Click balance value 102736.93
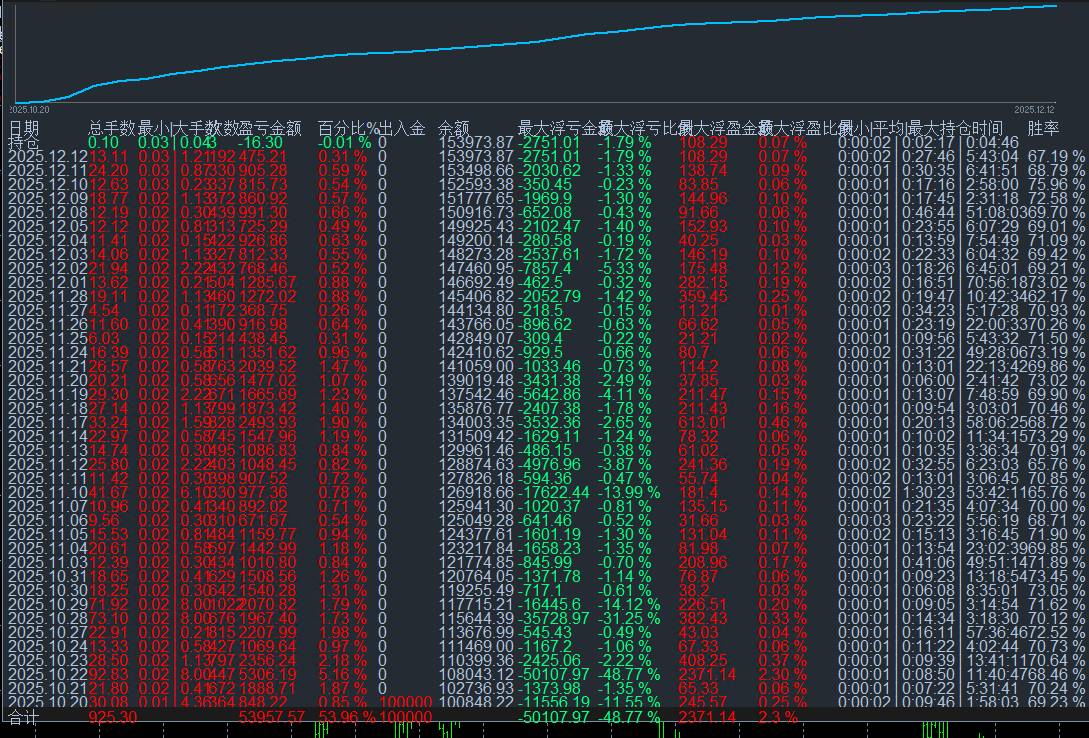Viewport: 1089px width, 738px height. point(476,688)
